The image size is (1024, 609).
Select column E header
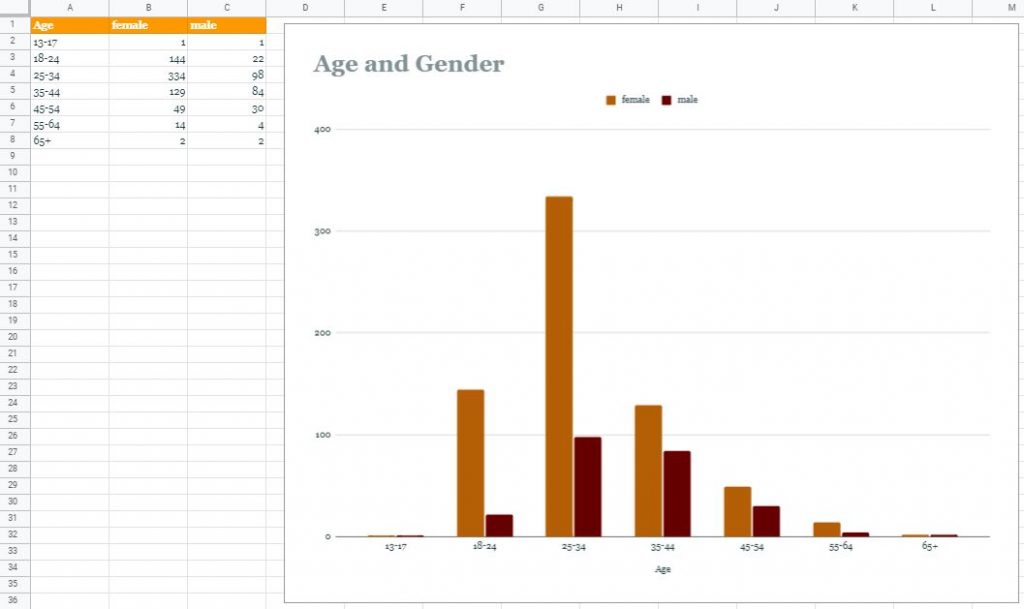(383, 8)
